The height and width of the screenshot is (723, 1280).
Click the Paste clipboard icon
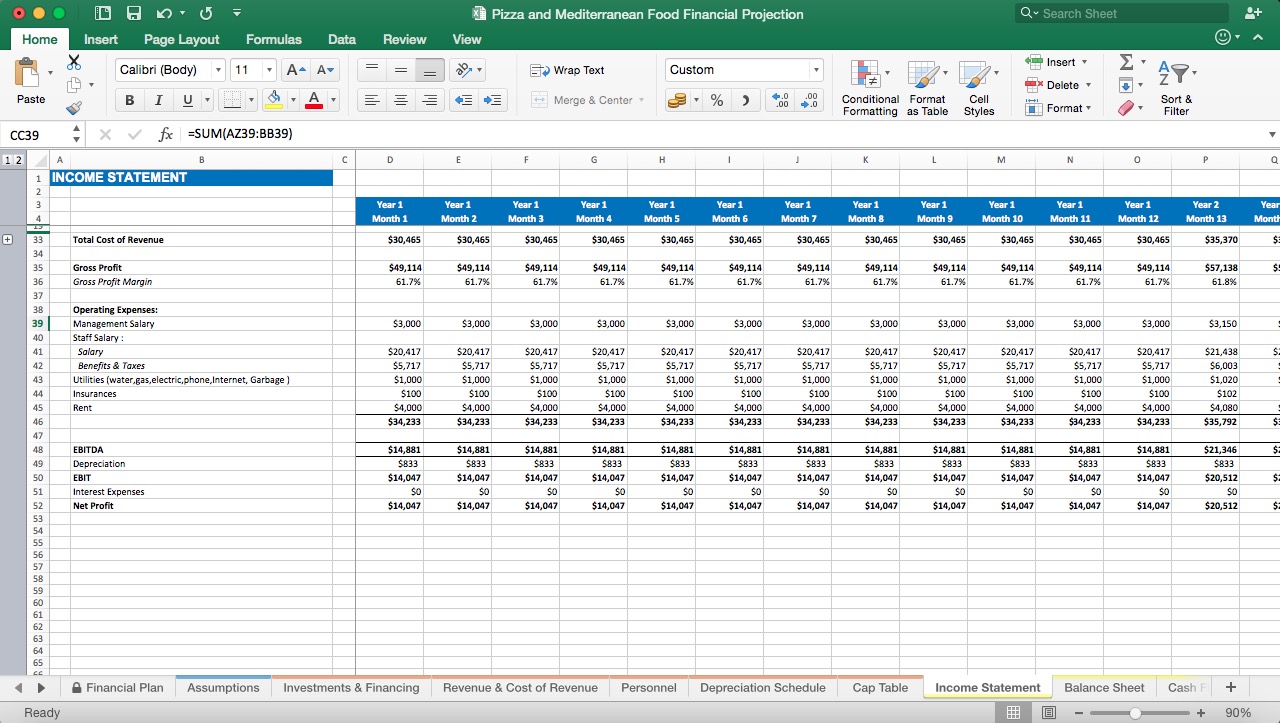pos(27,74)
